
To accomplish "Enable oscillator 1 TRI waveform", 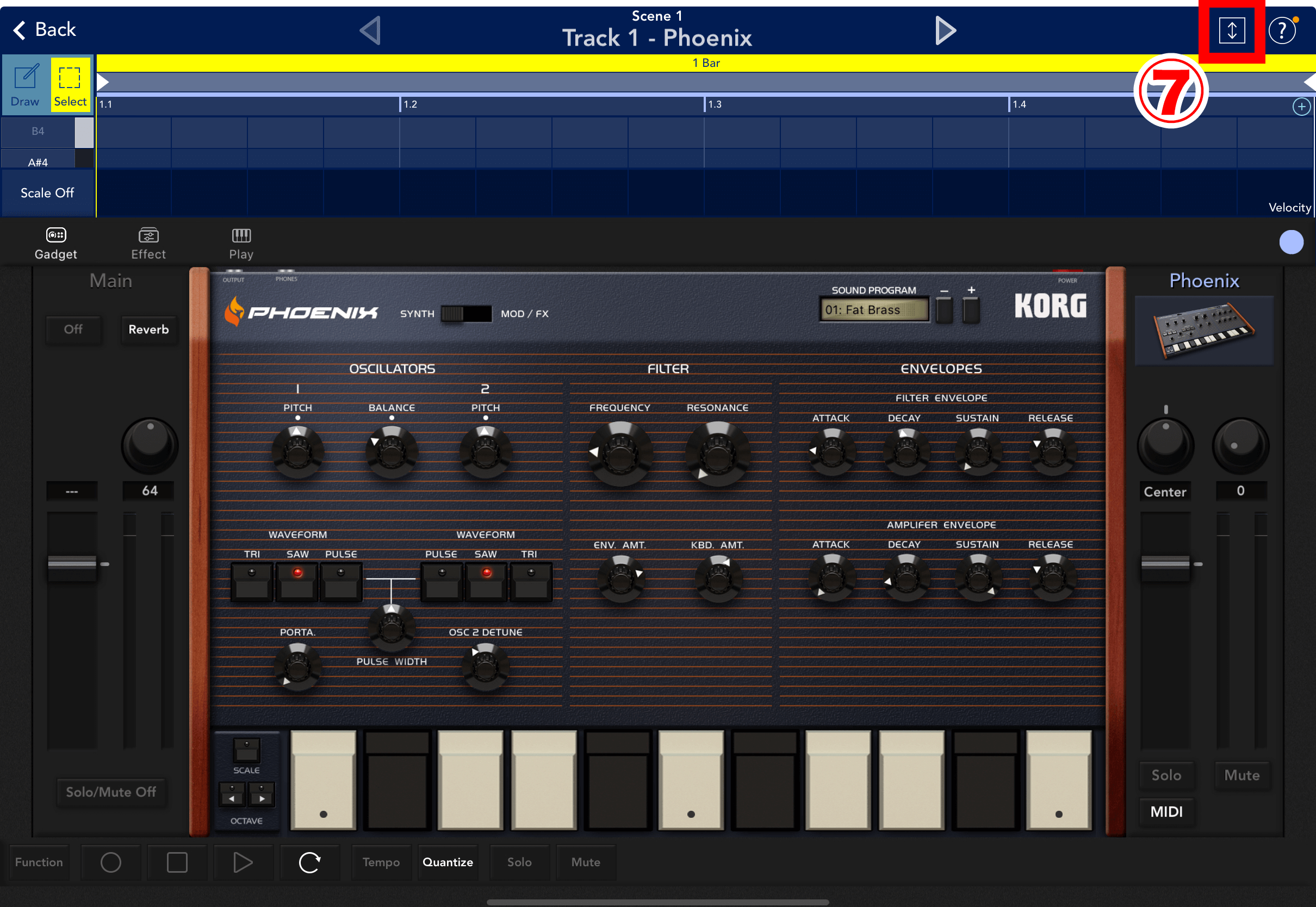I will pyautogui.click(x=252, y=581).
